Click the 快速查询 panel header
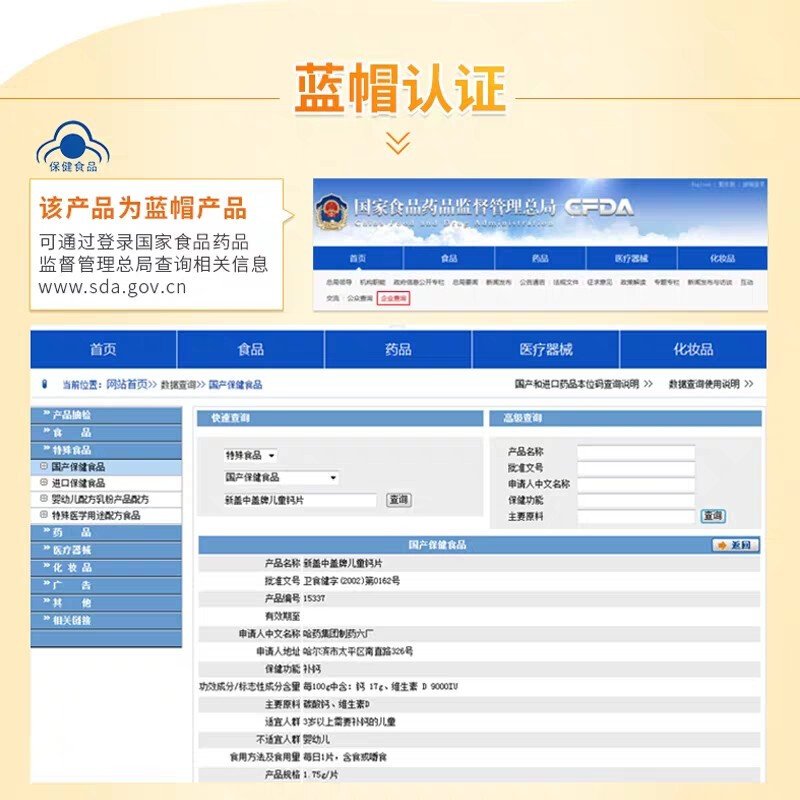800x800 pixels. pyautogui.click(x=340, y=418)
